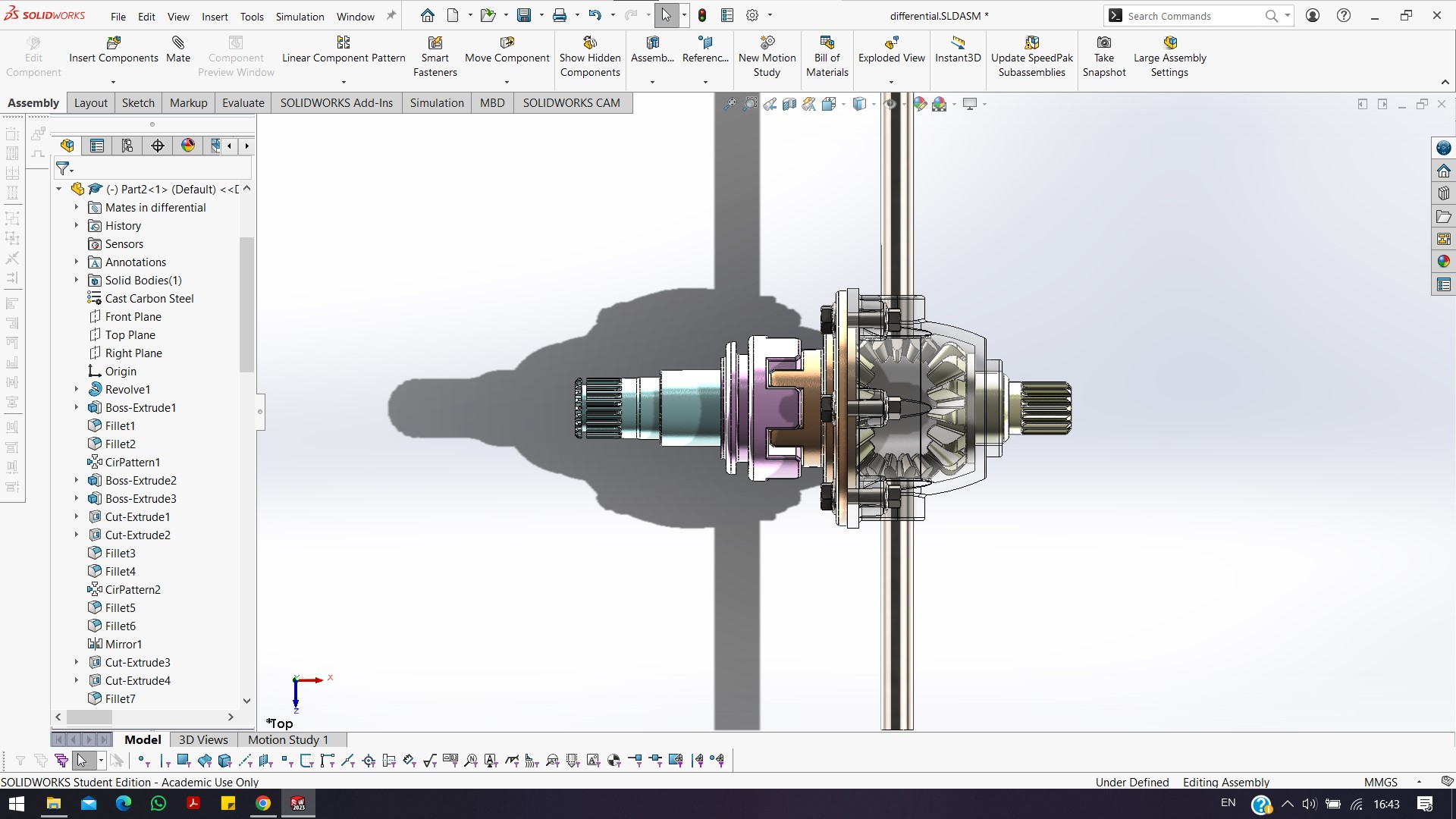Open SOLIDWORKS Add-Ins tab

(x=337, y=103)
